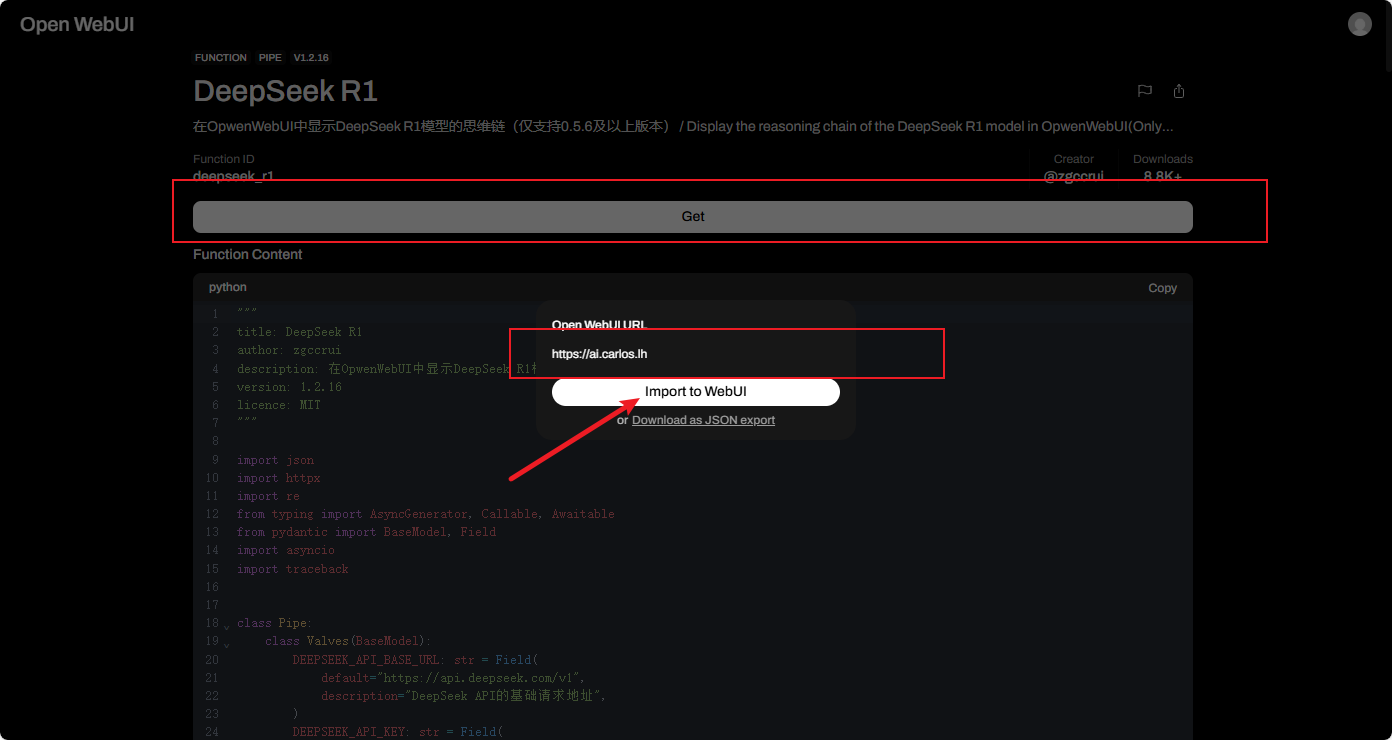Click the 'class Pipe:' code line

[x=275, y=623]
